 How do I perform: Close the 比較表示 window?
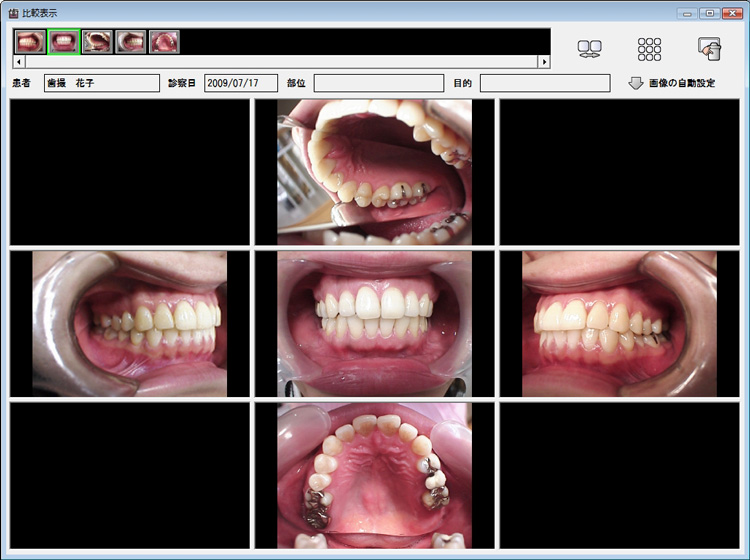pos(732,13)
